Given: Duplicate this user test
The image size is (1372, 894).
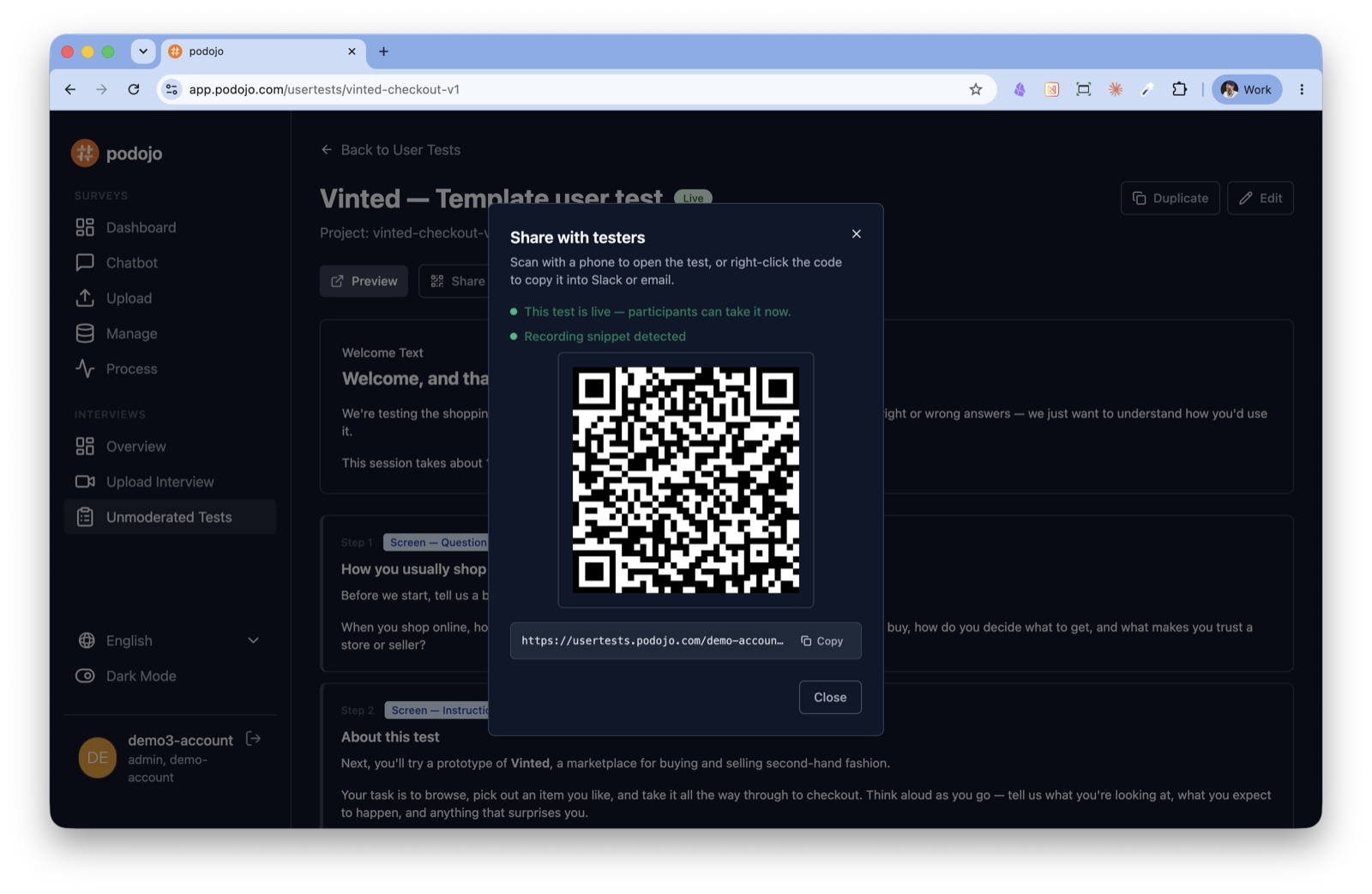Looking at the screenshot, I should (x=1170, y=198).
